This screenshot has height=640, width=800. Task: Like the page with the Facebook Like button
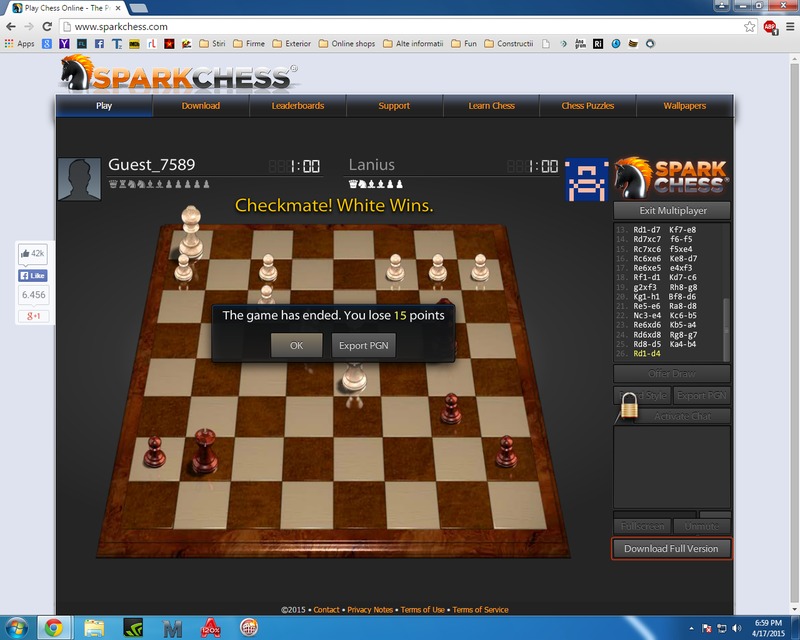(33, 276)
